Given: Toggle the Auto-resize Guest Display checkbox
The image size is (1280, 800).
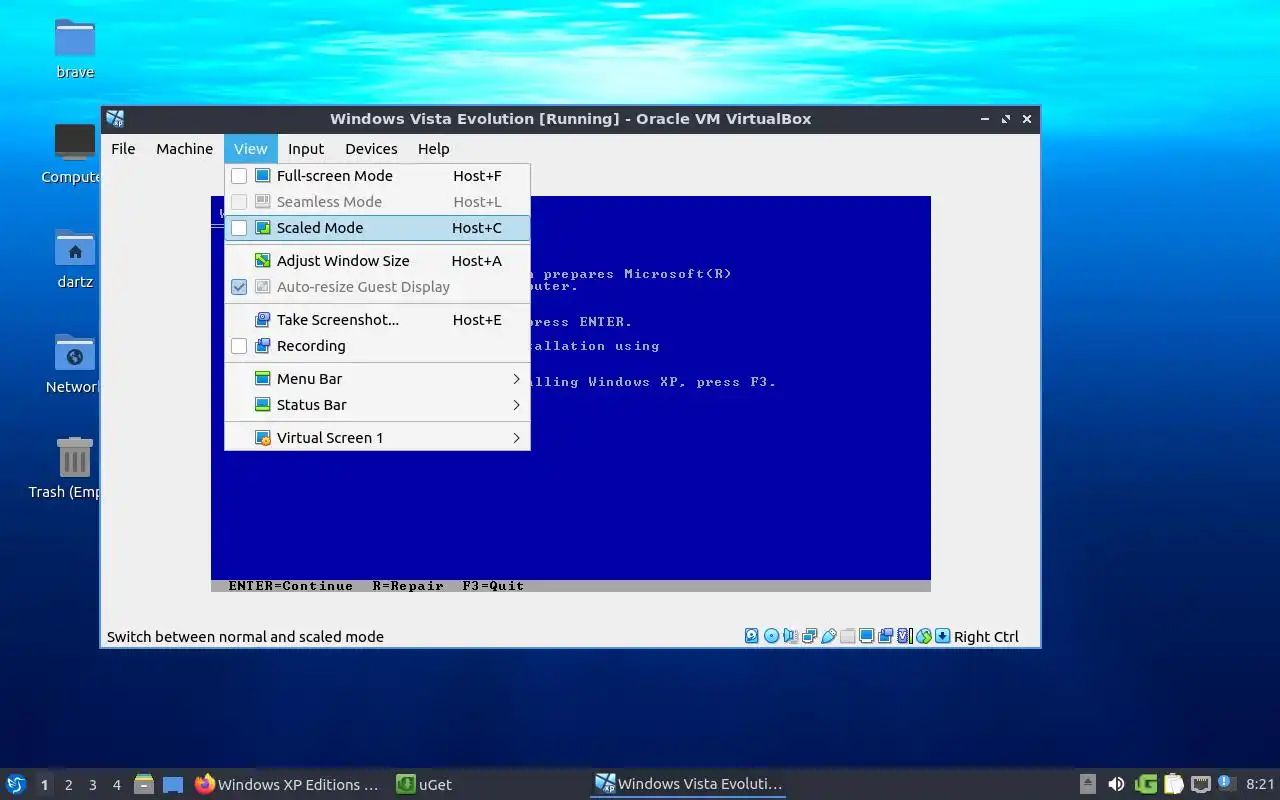Looking at the screenshot, I should pos(239,287).
